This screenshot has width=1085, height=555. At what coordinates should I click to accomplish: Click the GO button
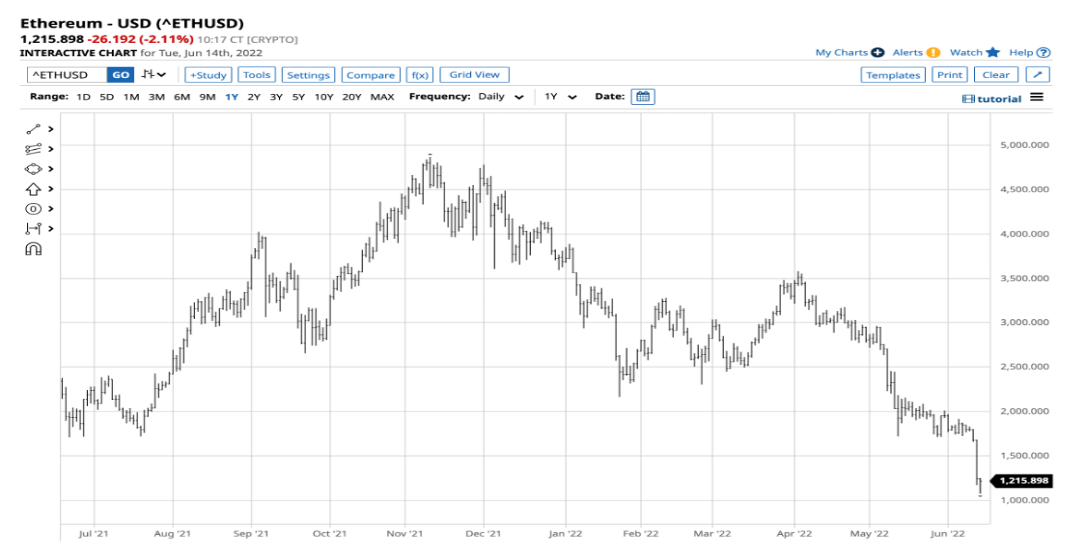[120, 75]
